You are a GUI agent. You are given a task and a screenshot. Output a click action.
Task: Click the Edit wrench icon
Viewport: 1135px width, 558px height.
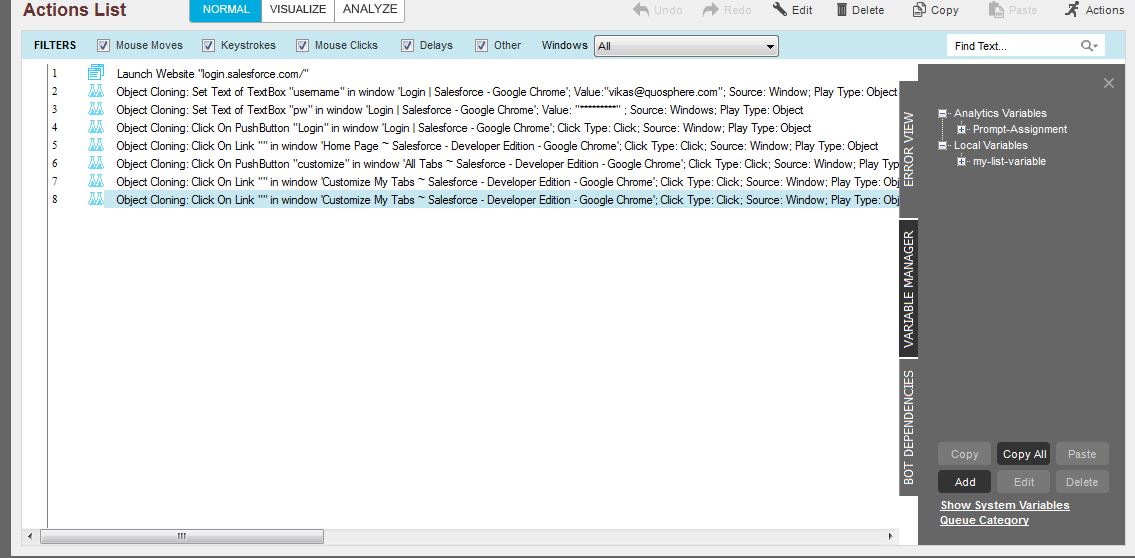780,10
